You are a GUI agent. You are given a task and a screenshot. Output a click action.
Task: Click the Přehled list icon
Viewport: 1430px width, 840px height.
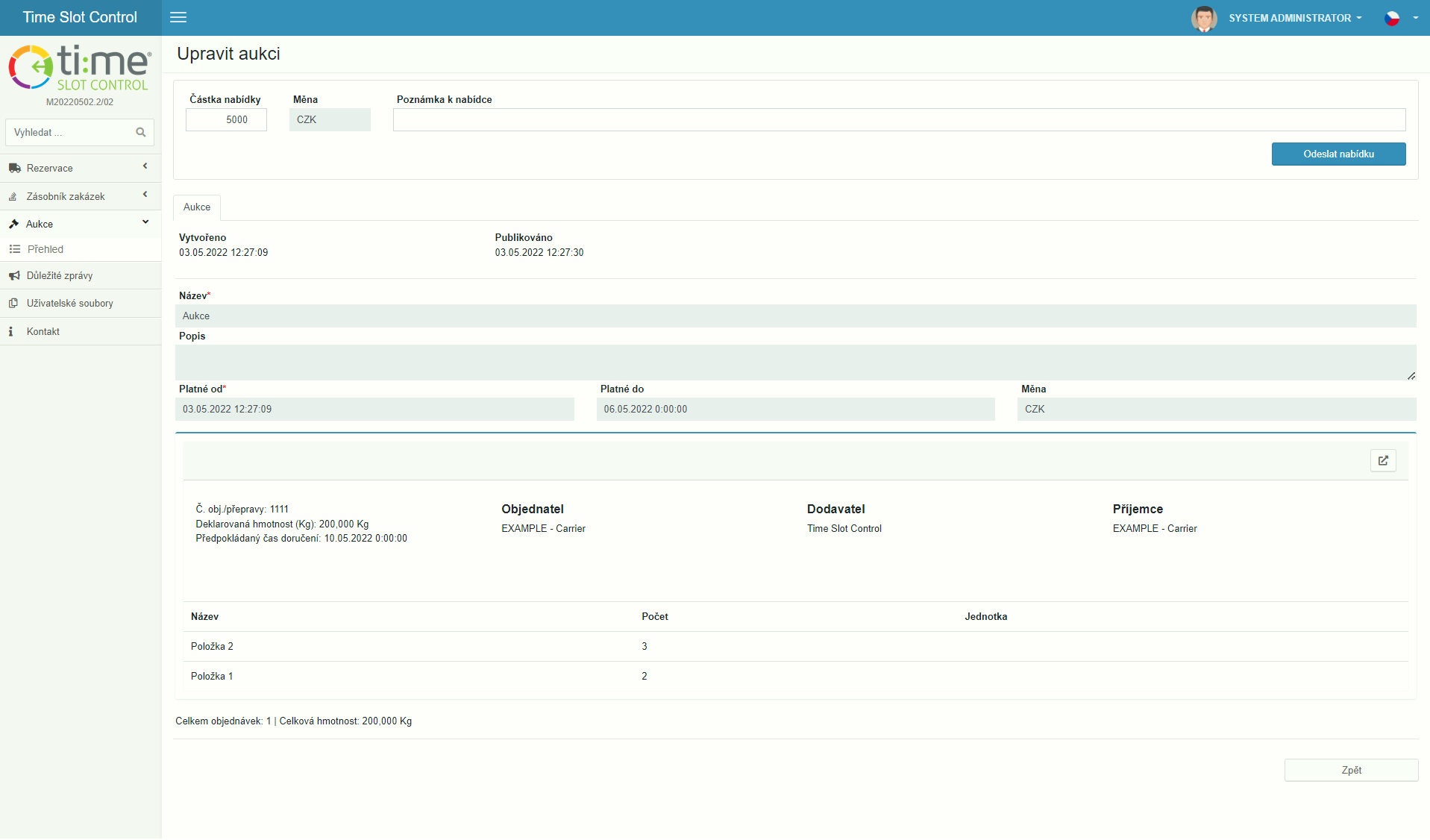[x=14, y=249]
